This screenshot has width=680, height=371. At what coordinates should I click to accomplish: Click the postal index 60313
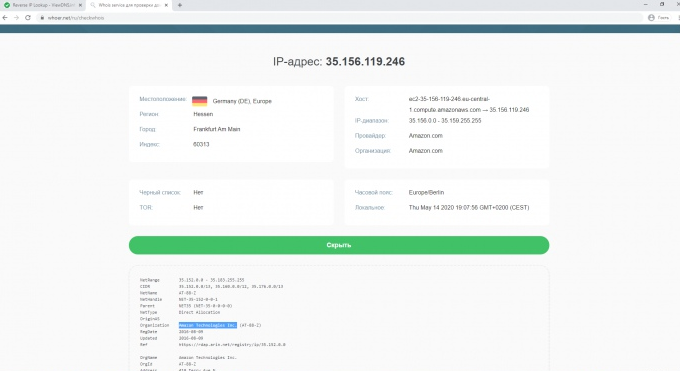pyautogui.click(x=201, y=144)
